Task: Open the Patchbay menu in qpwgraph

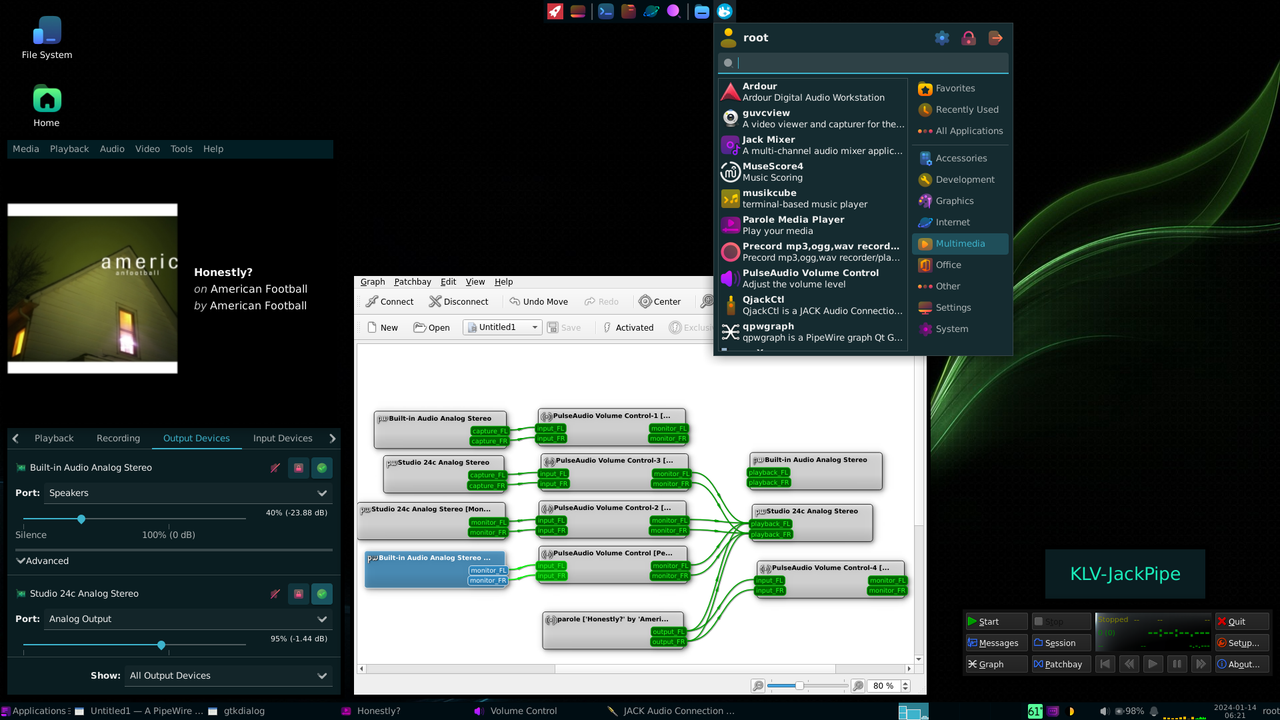Action: [x=413, y=282]
